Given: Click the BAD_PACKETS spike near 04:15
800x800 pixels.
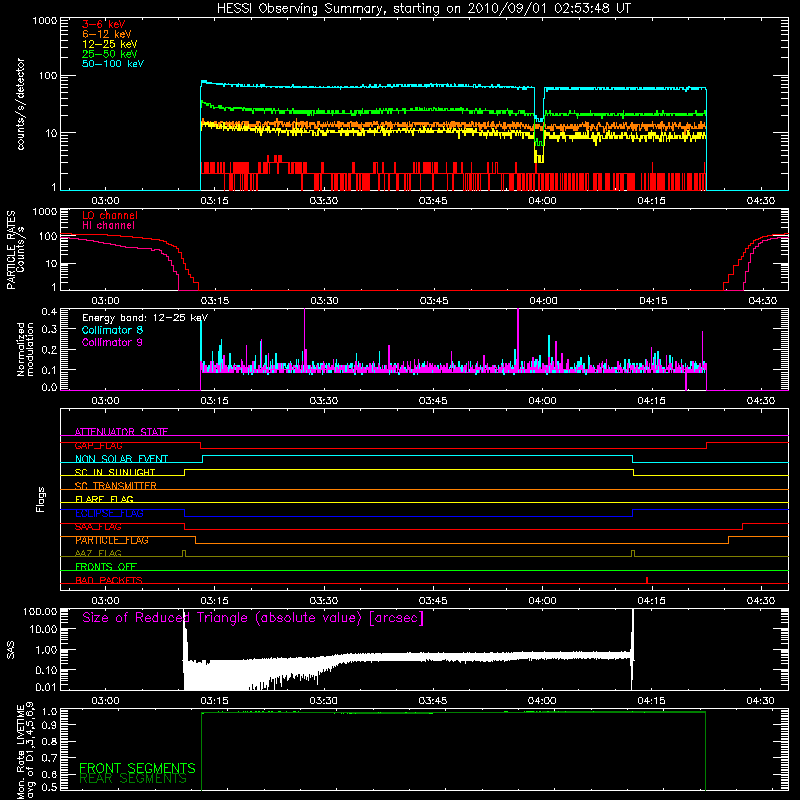Looking at the screenshot, I should pyautogui.click(x=647, y=580).
